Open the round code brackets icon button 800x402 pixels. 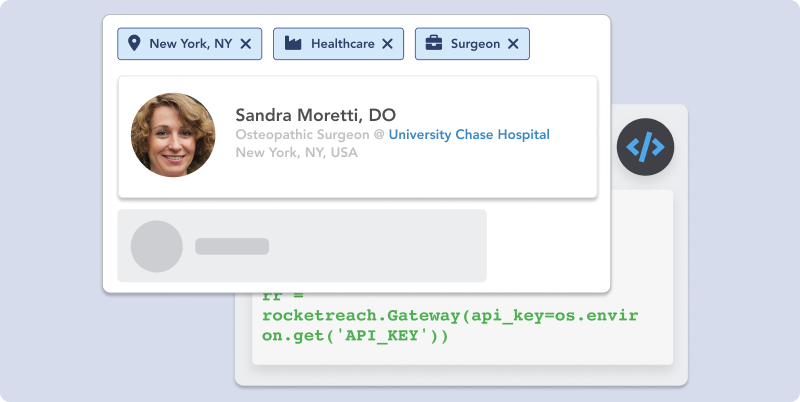645,148
